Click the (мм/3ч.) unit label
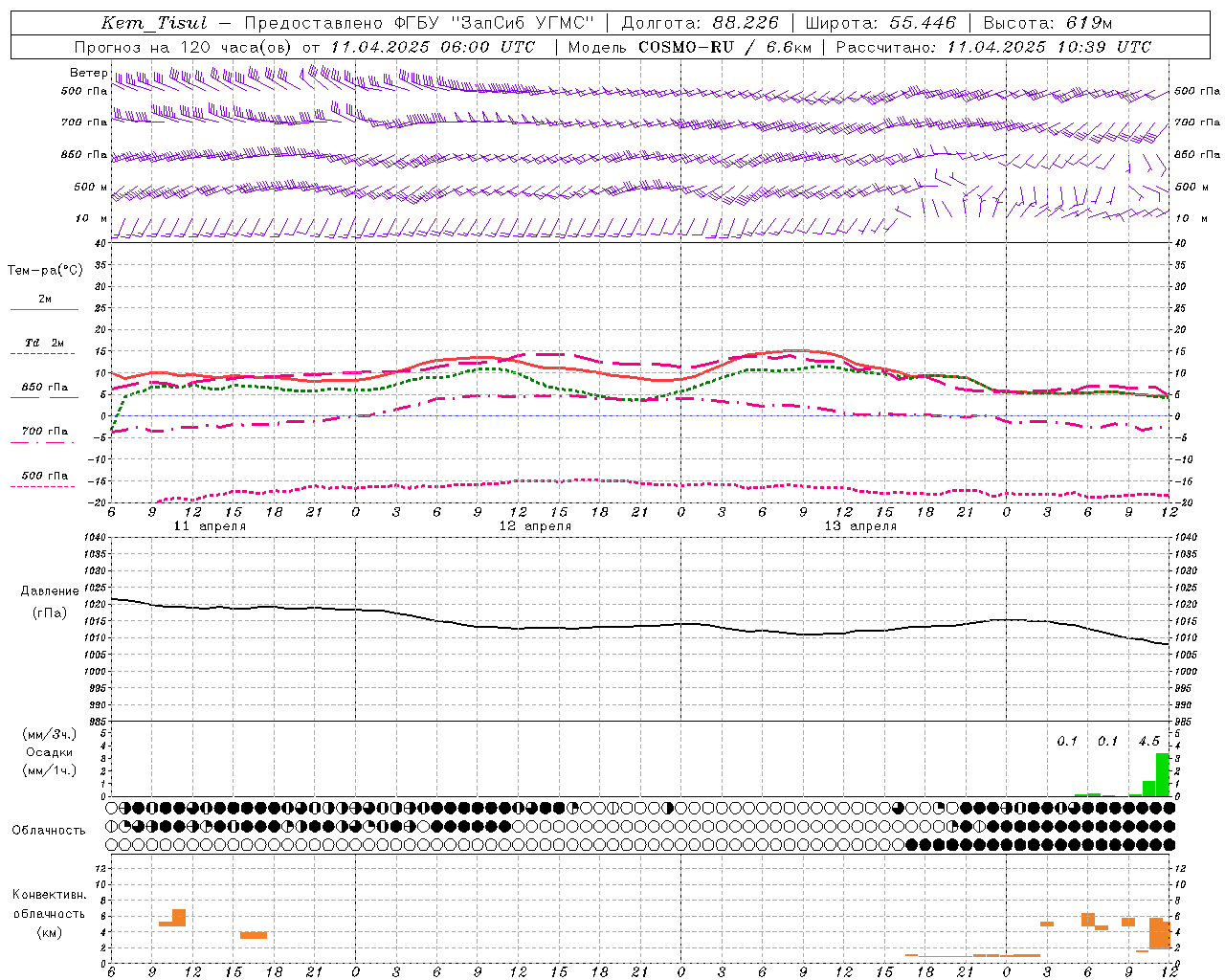The image size is (1225, 980). point(49,734)
